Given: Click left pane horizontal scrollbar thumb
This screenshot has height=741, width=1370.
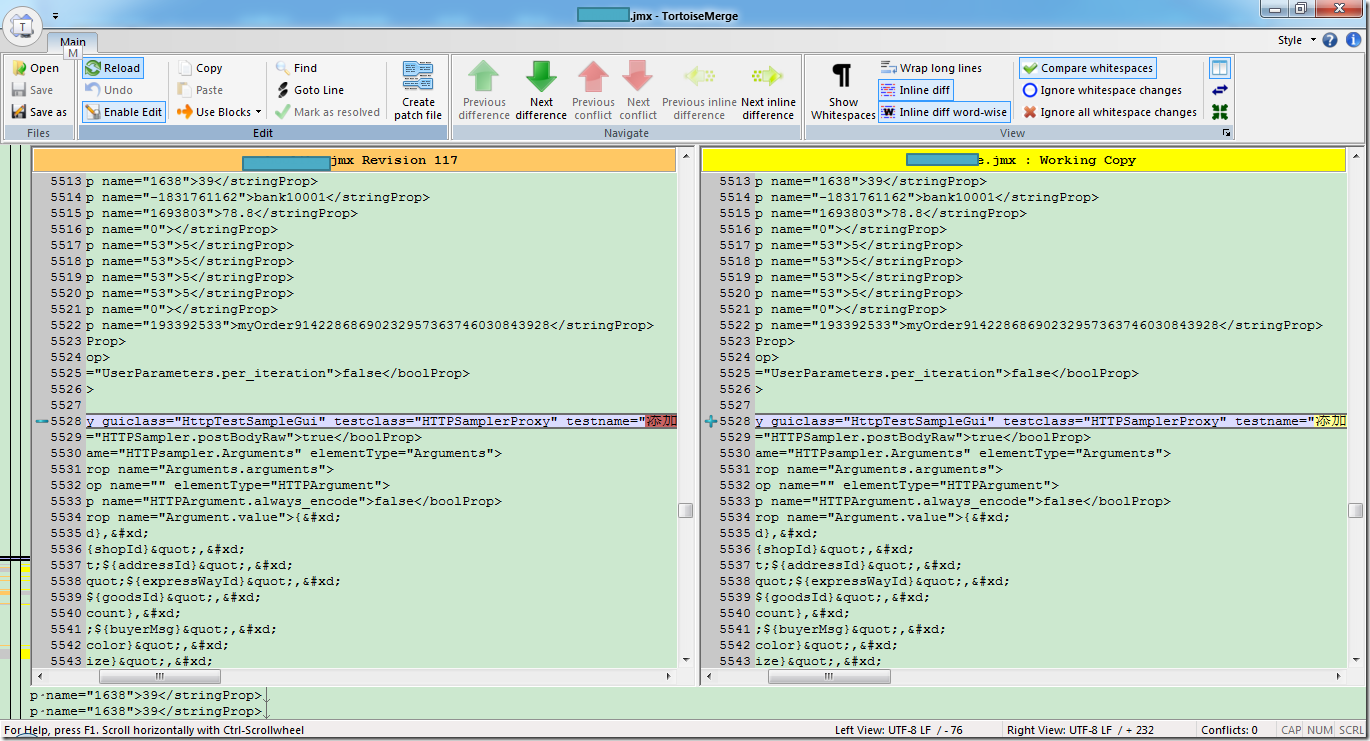Looking at the screenshot, I should (160, 677).
